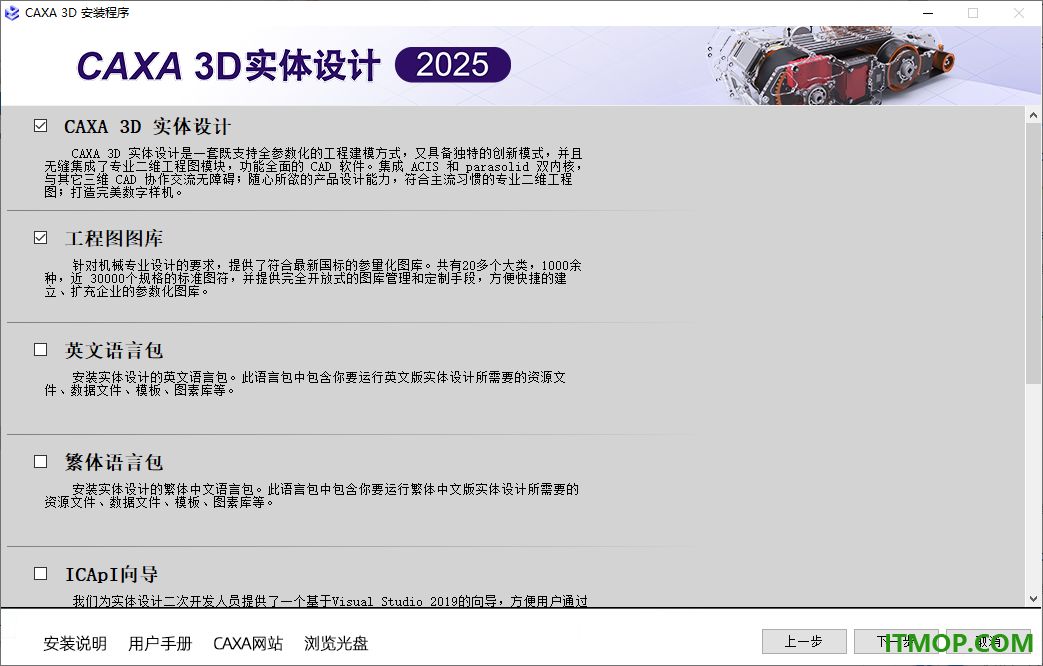Viewport: 1043px width, 666px height.
Task: Click the scrollbar down arrow
Action: point(1033,598)
